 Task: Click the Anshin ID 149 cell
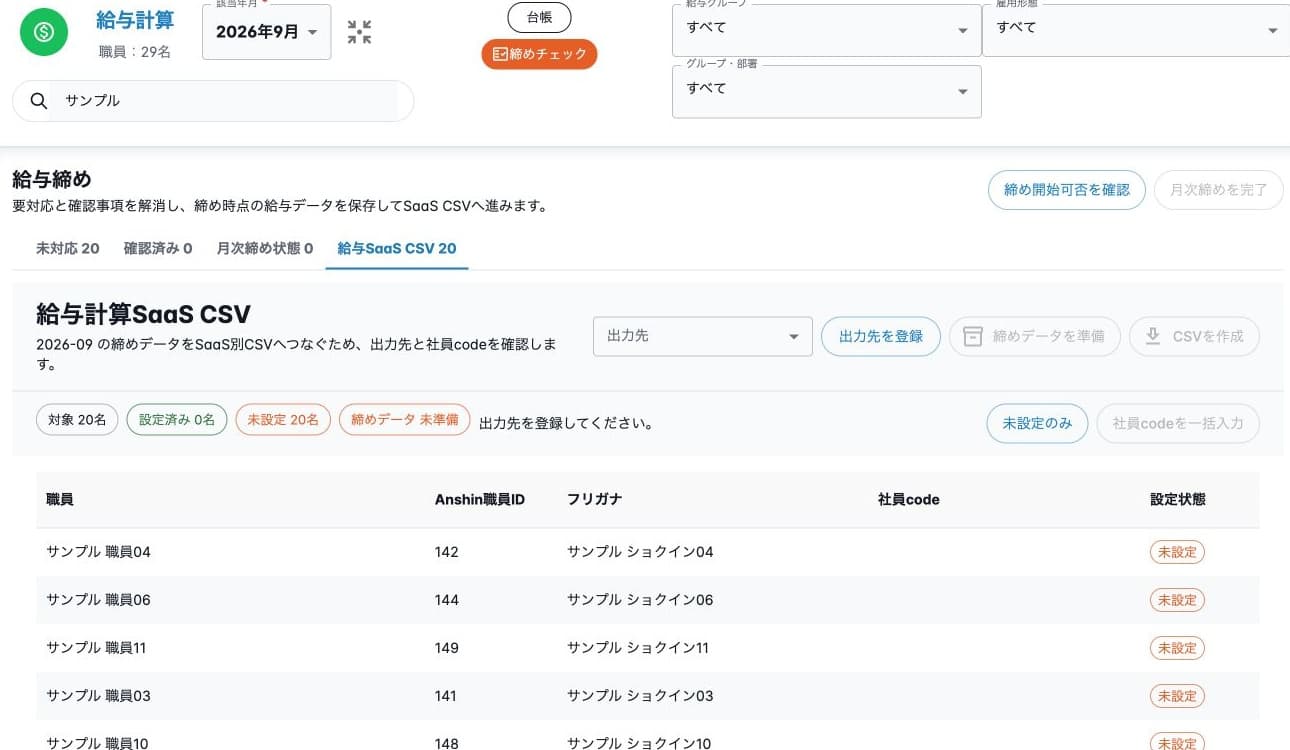pyautogui.click(x=447, y=648)
